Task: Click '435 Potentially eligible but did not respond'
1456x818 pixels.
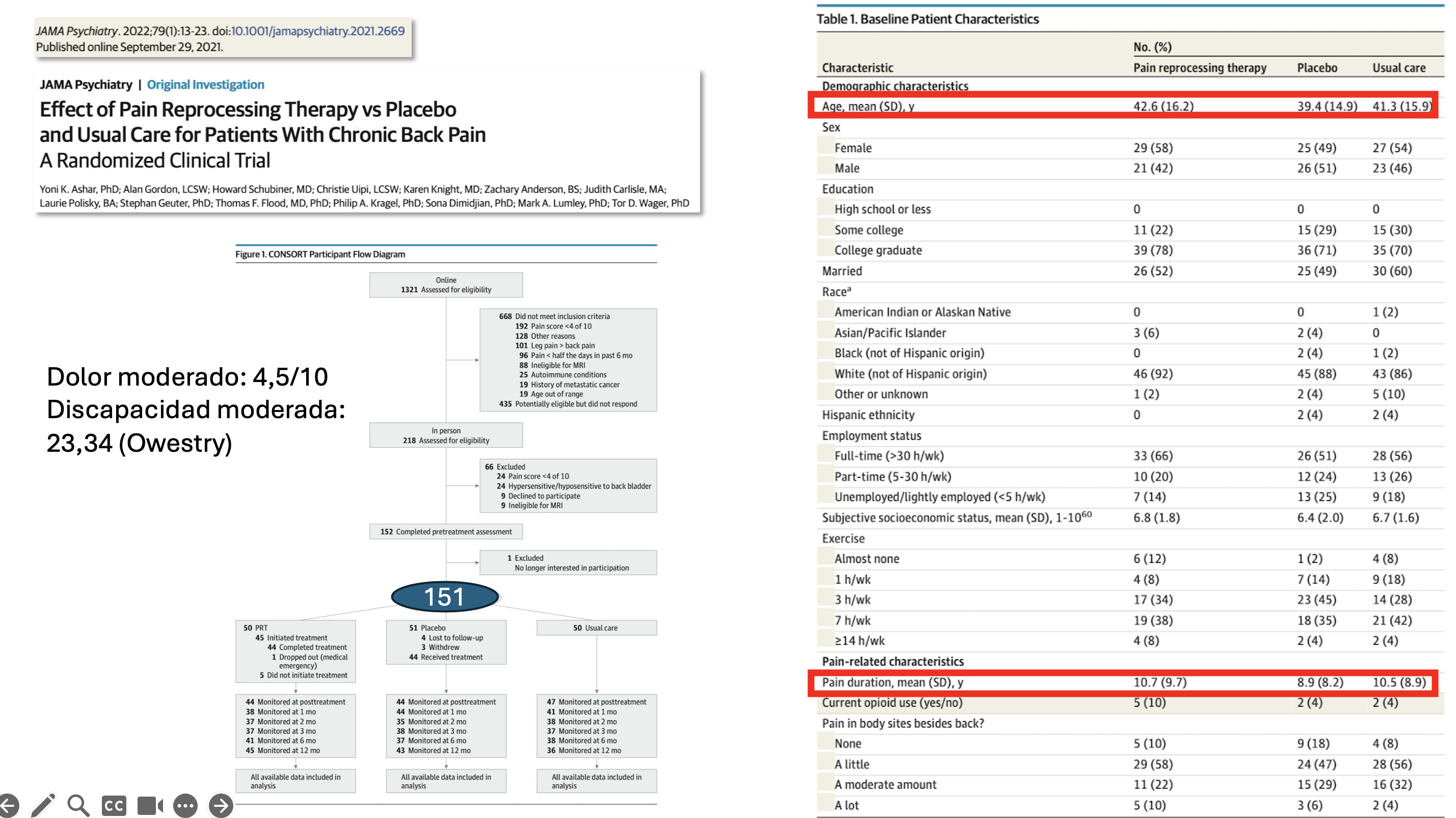Action: (x=568, y=404)
